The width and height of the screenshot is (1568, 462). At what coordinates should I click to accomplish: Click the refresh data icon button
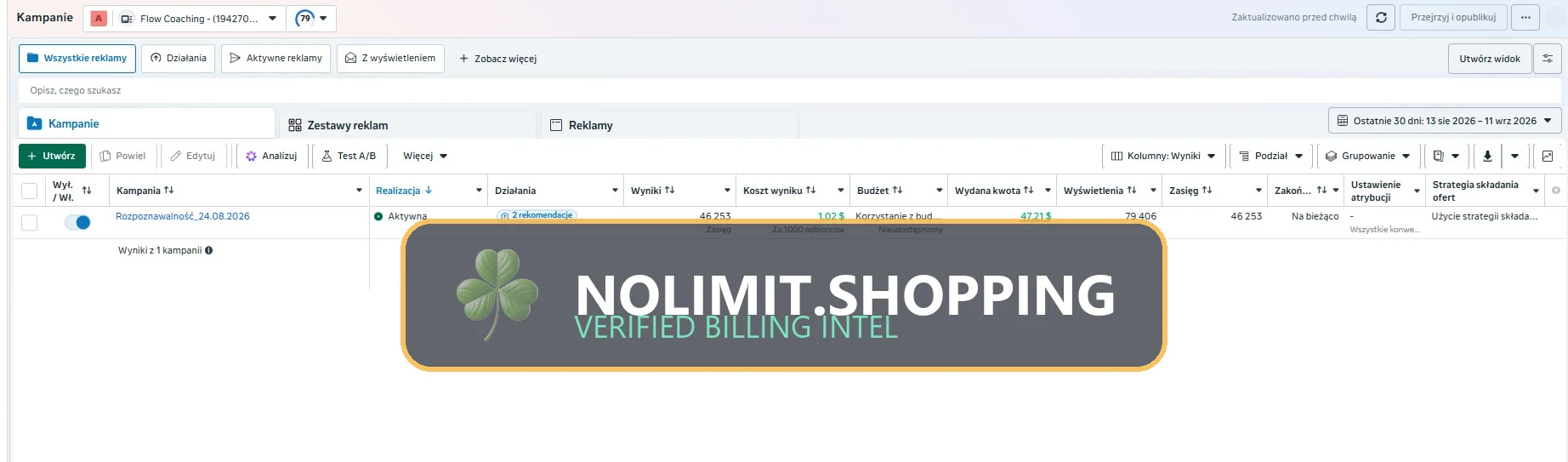coord(1381,17)
